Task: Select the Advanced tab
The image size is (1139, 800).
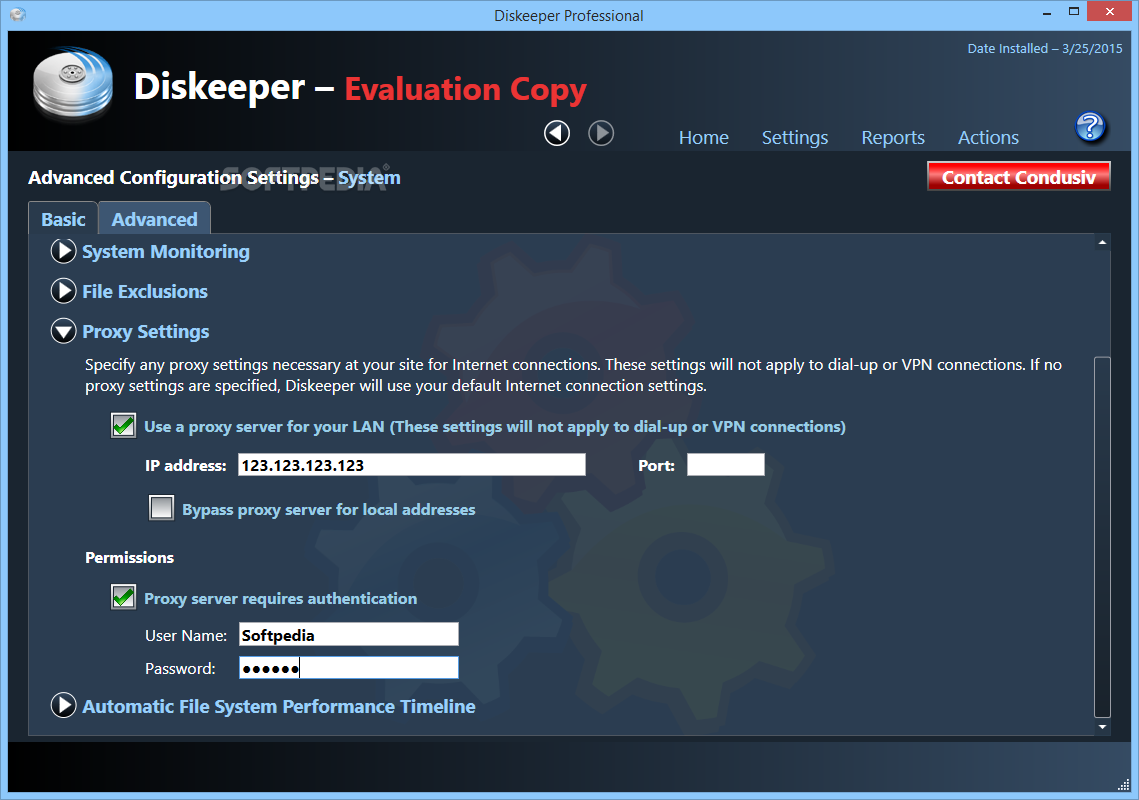Action: tap(154, 219)
